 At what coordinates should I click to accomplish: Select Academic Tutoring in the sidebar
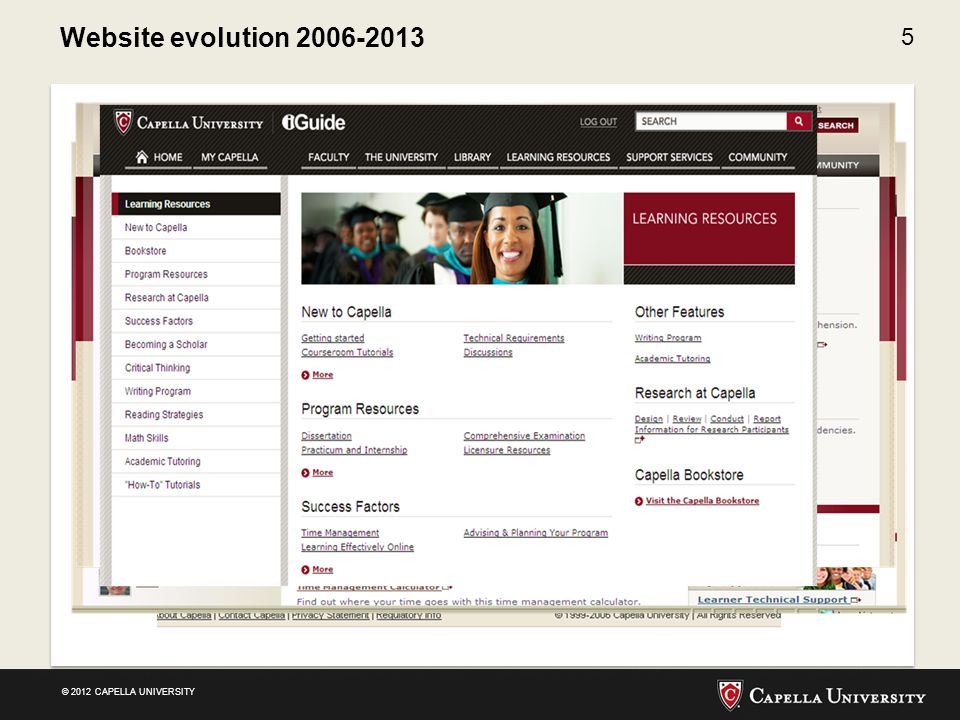(196, 461)
